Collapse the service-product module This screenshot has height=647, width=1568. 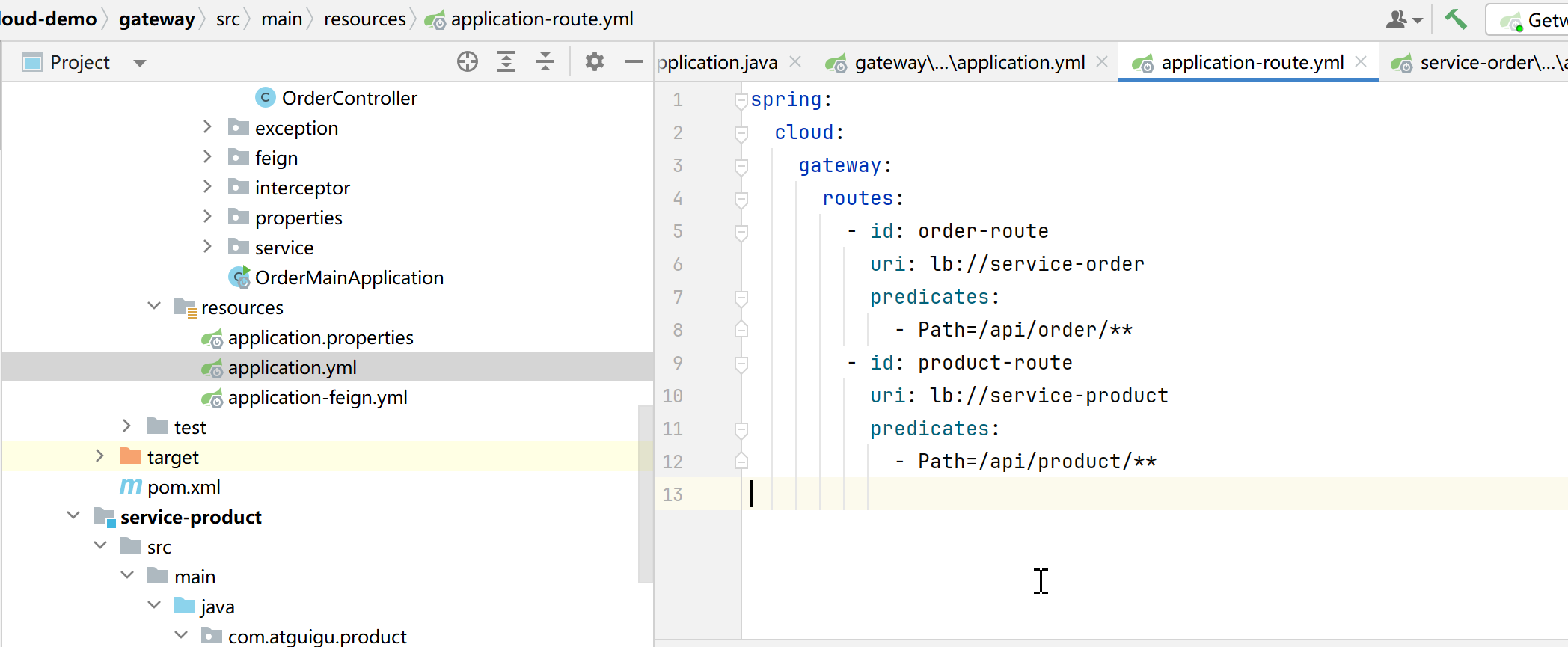(x=73, y=516)
